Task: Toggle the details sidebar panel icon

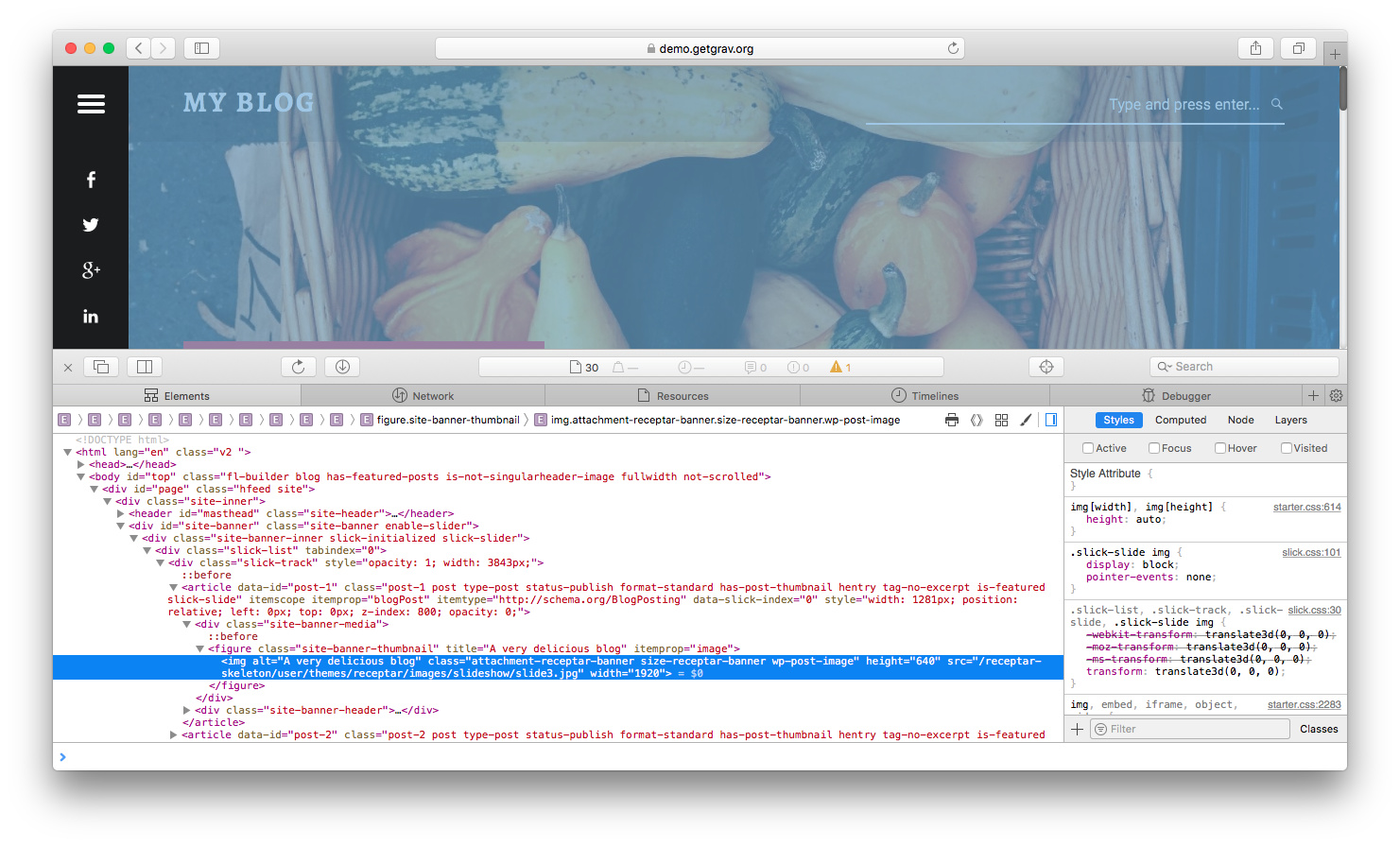Action: pos(1051,420)
